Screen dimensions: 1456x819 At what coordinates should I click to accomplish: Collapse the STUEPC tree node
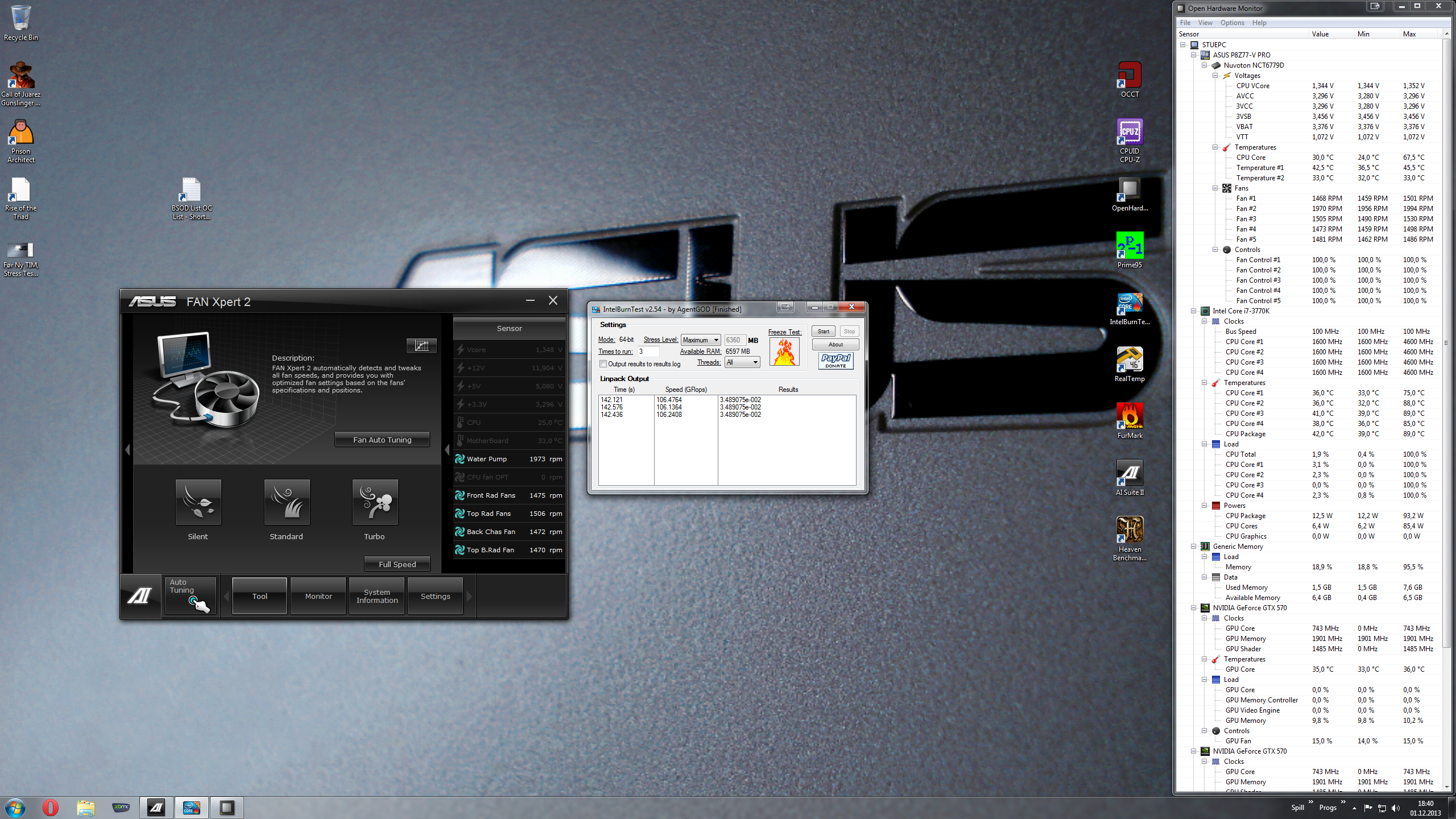[1183, 44]
